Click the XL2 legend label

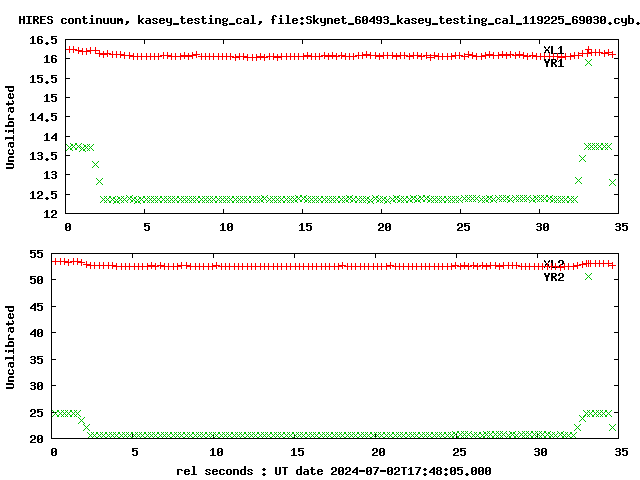pyautogui.click(x=554, y=264)
